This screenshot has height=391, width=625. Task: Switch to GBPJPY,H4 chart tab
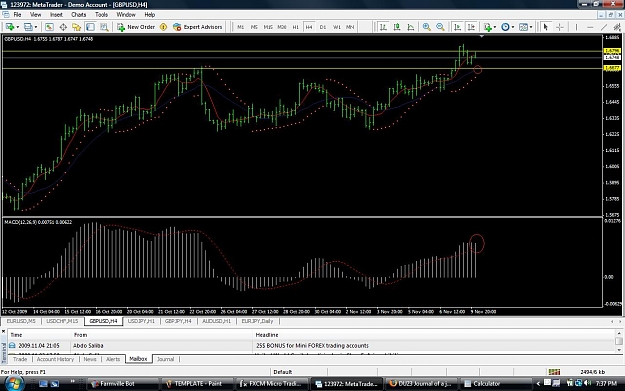tap(178, 321)
